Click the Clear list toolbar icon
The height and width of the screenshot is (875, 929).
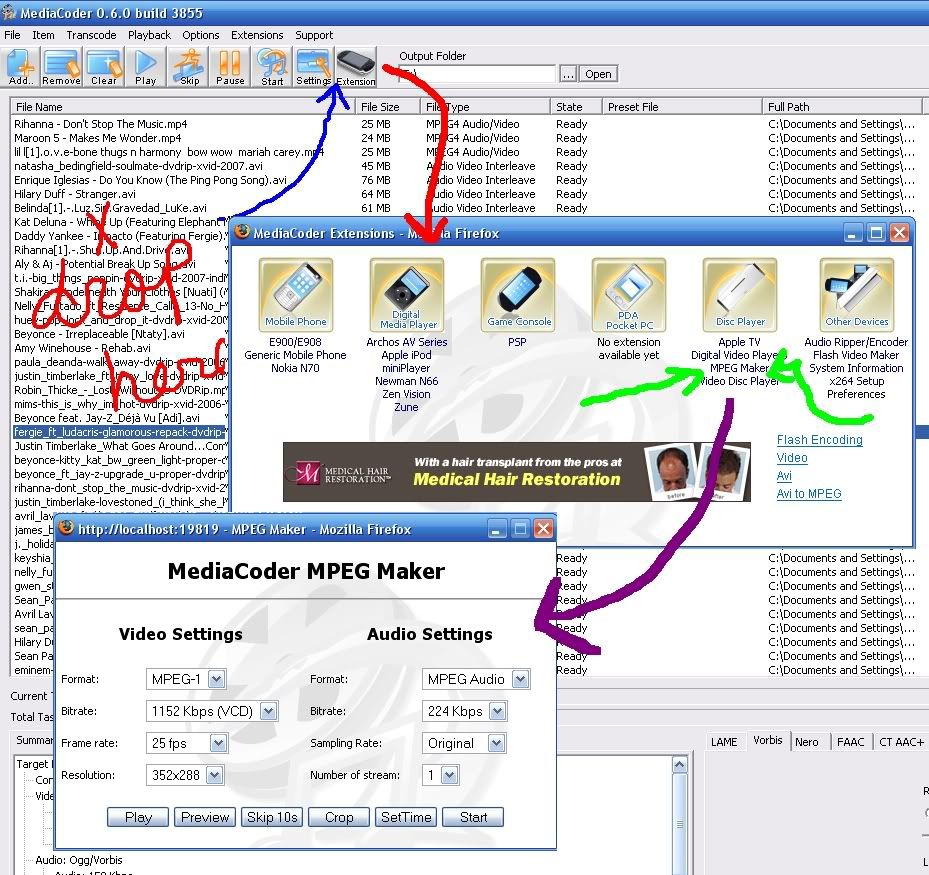tap(104, 67)
